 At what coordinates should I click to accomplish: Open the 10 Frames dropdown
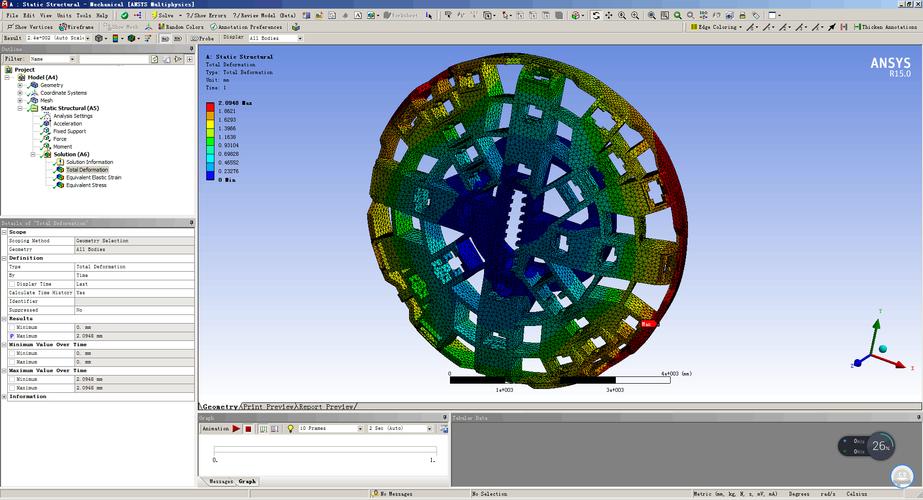tap(360, 429)
